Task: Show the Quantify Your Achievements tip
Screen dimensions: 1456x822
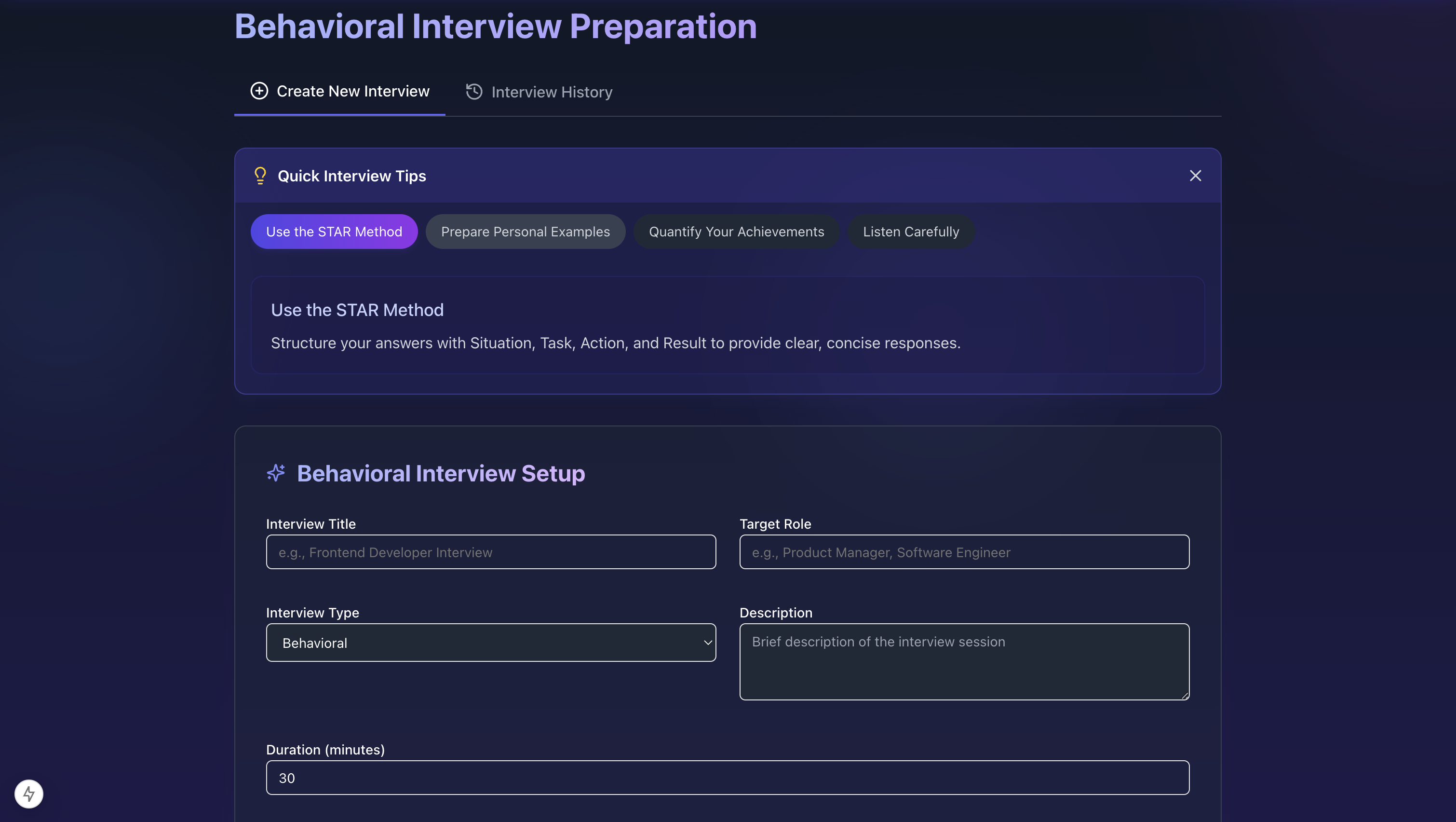Action: [736, 232]
